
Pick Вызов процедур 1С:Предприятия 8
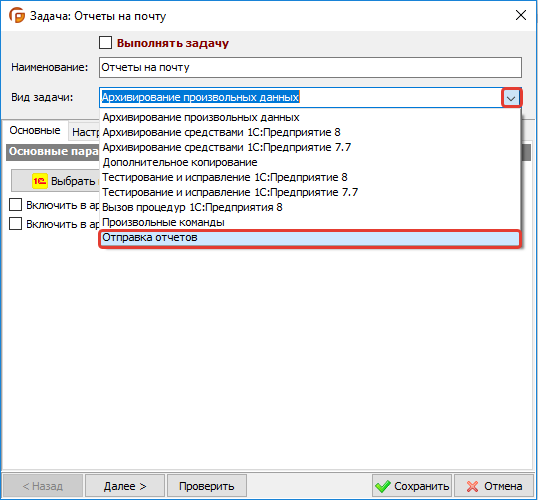(x=310, y=208)
